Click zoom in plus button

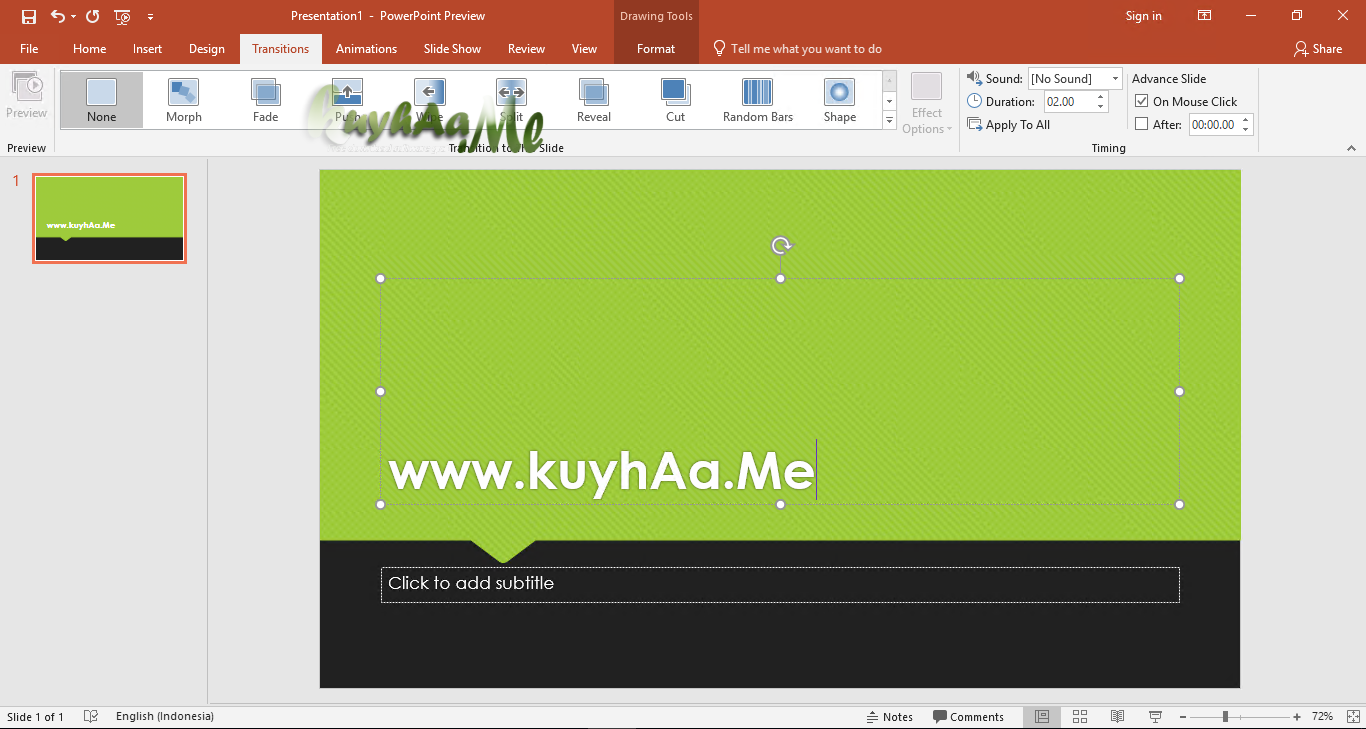[x=1297, y=717]
